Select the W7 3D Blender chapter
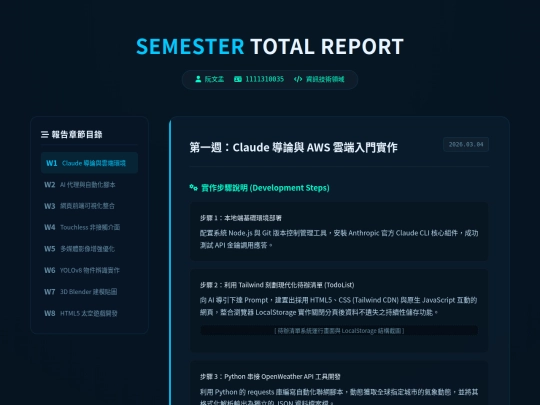540x405 pixels. pos(89,292)
